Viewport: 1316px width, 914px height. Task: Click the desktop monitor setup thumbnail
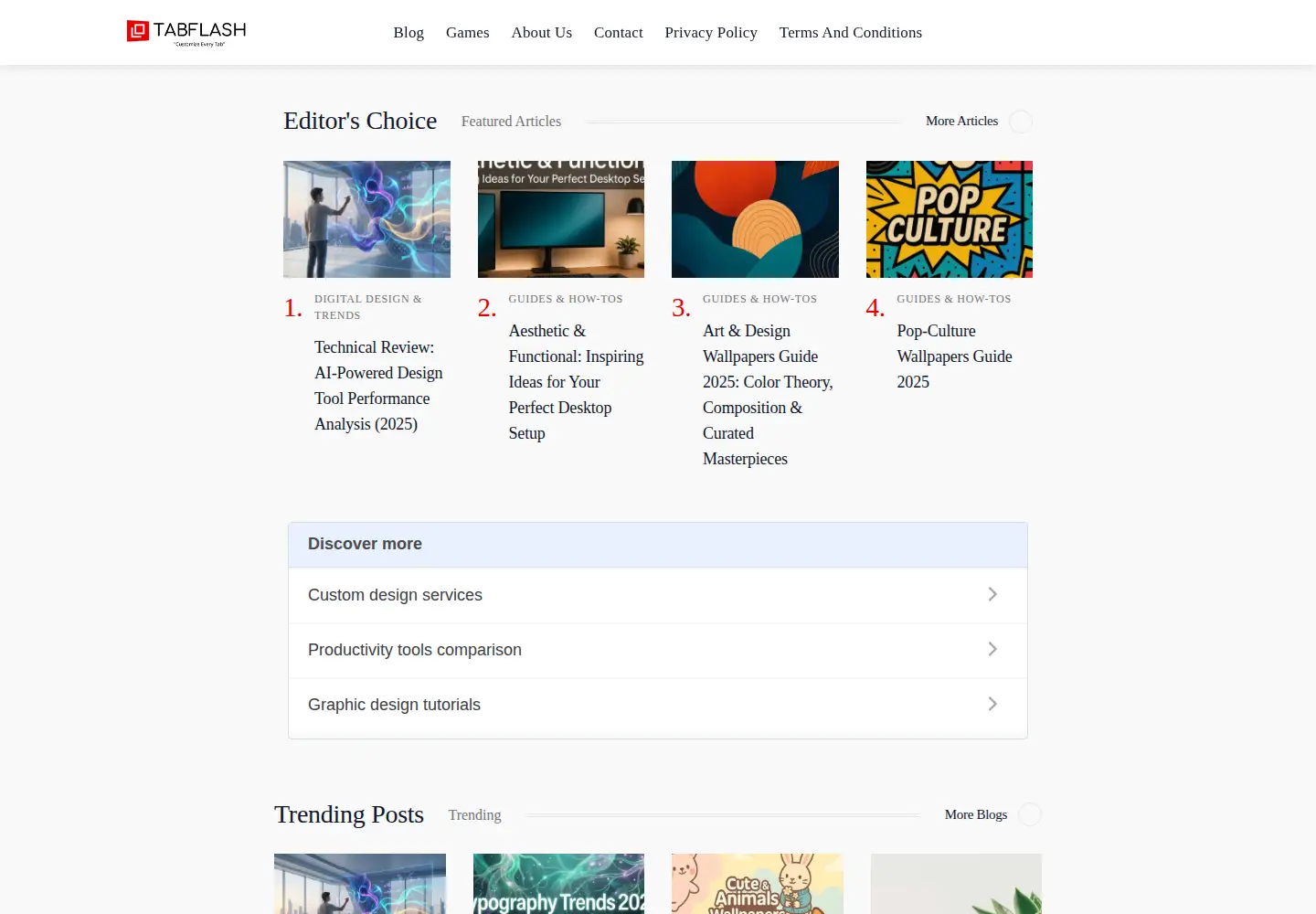point(561,219)
